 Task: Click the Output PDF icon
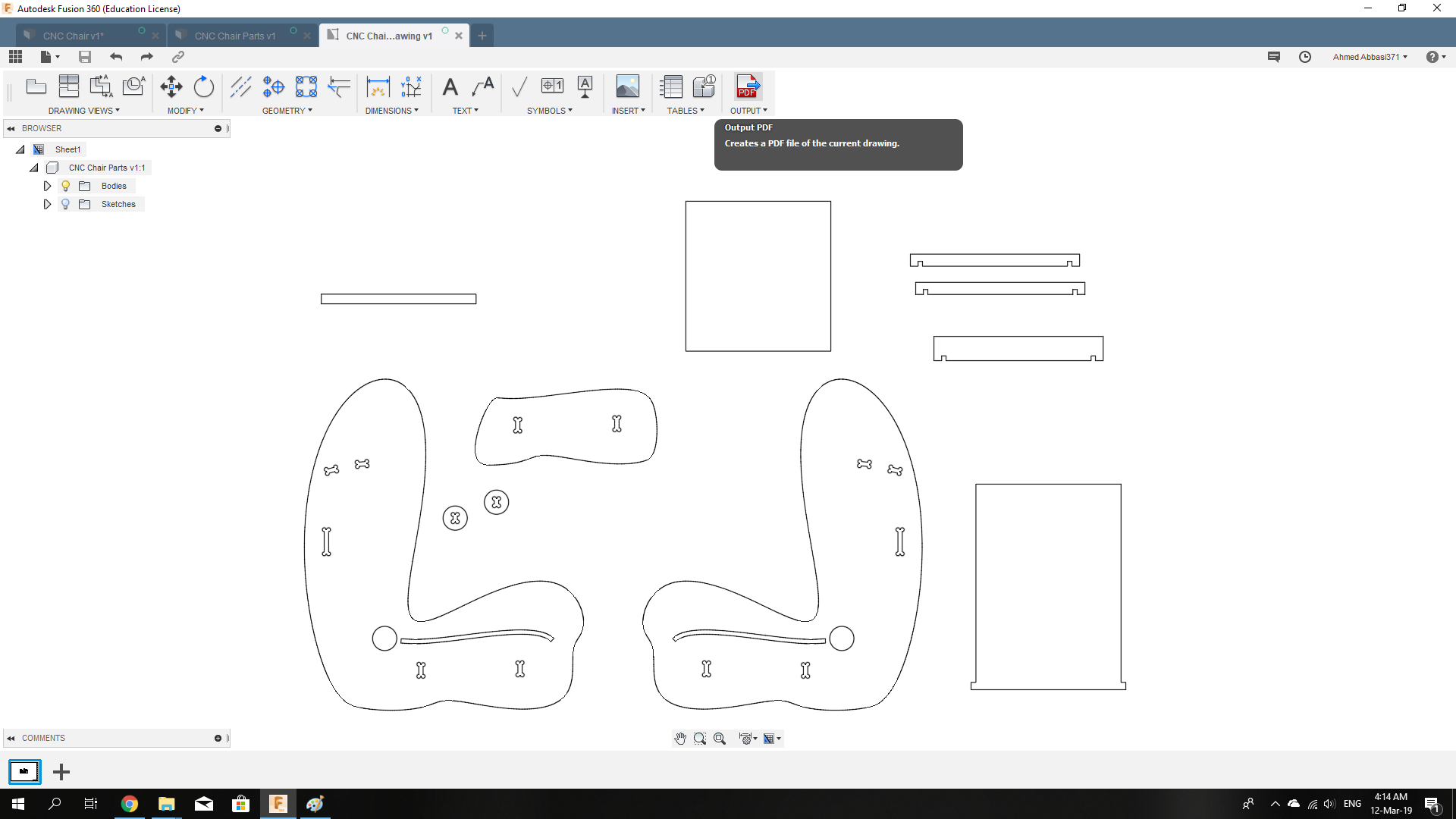[748, 86]
